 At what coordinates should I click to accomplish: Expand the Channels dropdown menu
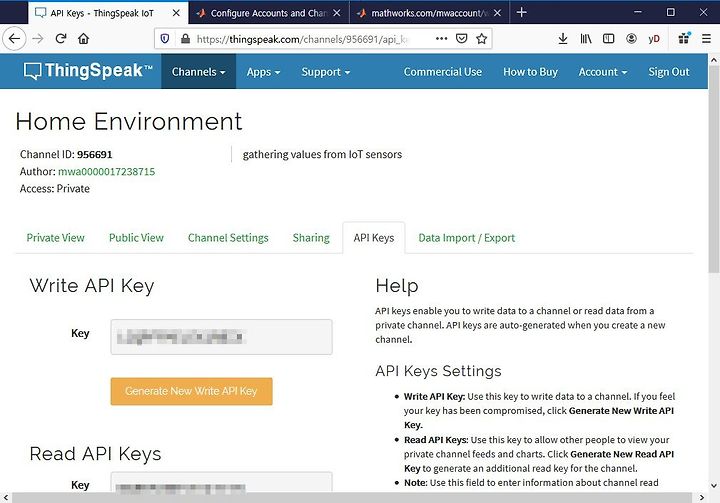[x=198, y=72]
